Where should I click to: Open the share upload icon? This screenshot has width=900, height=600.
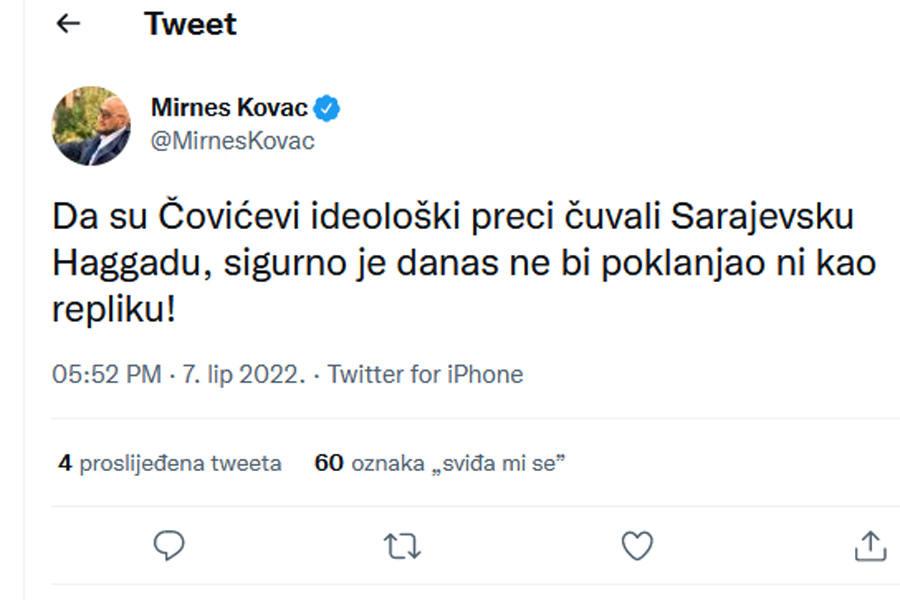tap(871, 545)
